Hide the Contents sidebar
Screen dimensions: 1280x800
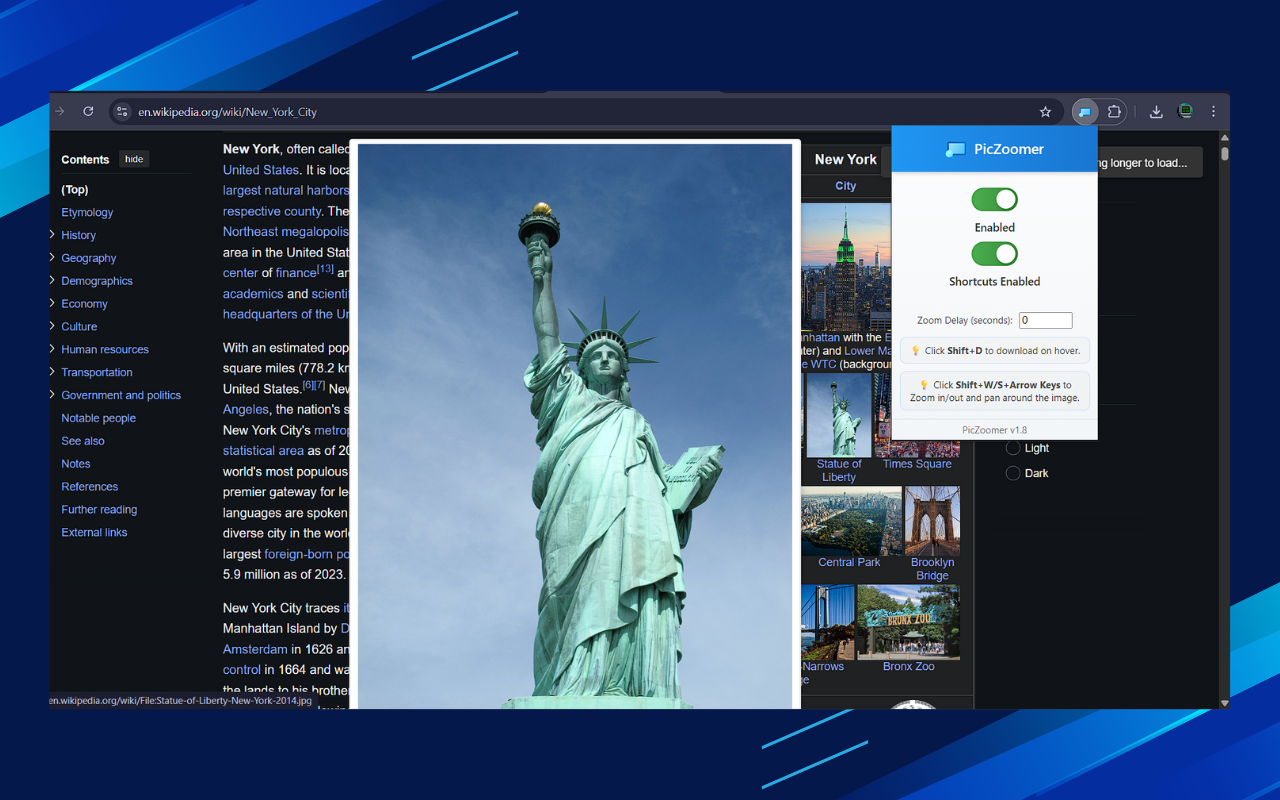tap(133, 158)
